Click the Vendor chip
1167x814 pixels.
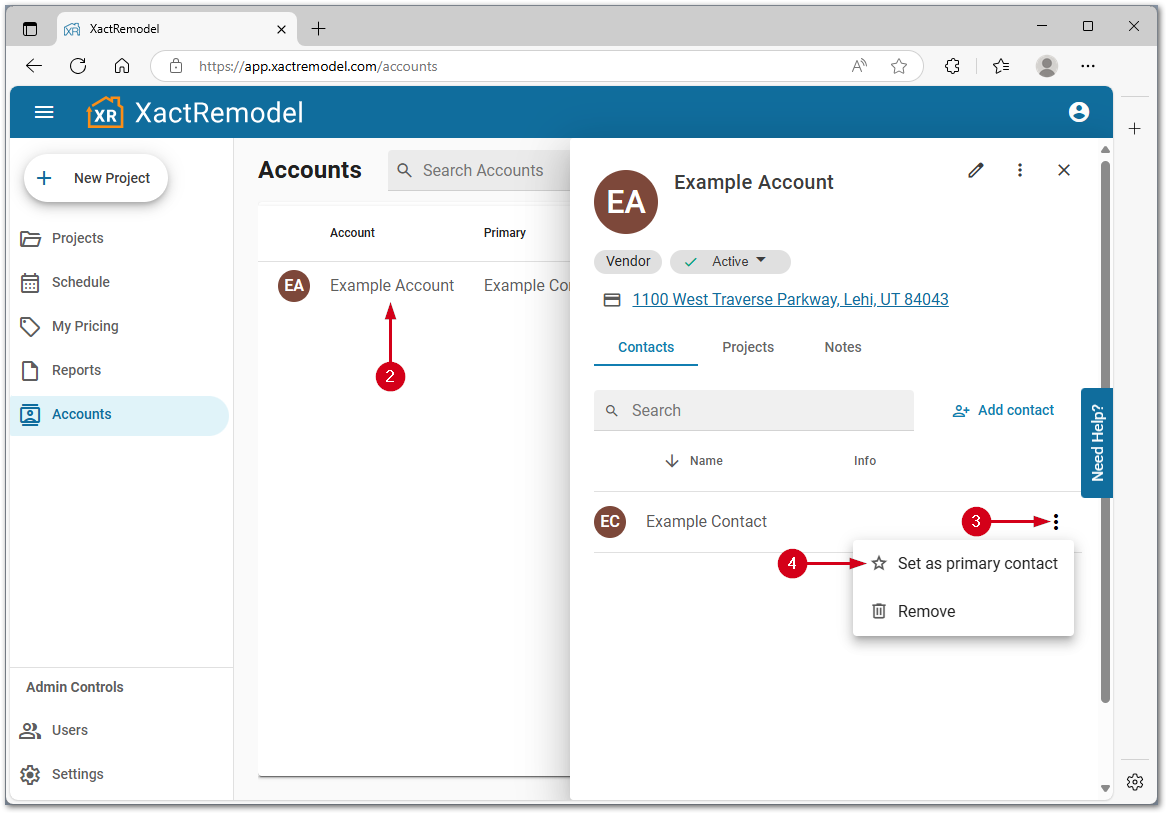pyautogui.click(x=627, y=262)
